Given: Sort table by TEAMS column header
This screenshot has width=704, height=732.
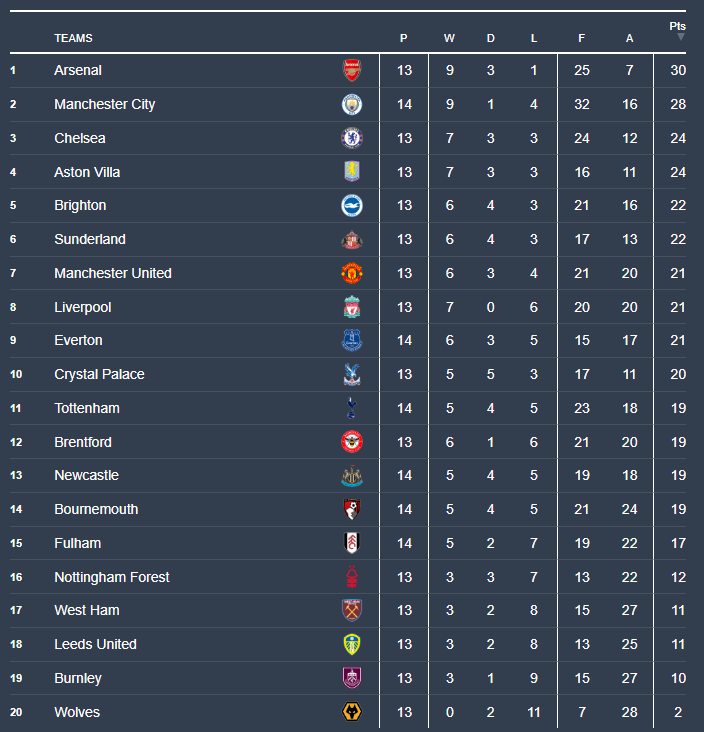Looking at the screenshot, I should 73,39.
